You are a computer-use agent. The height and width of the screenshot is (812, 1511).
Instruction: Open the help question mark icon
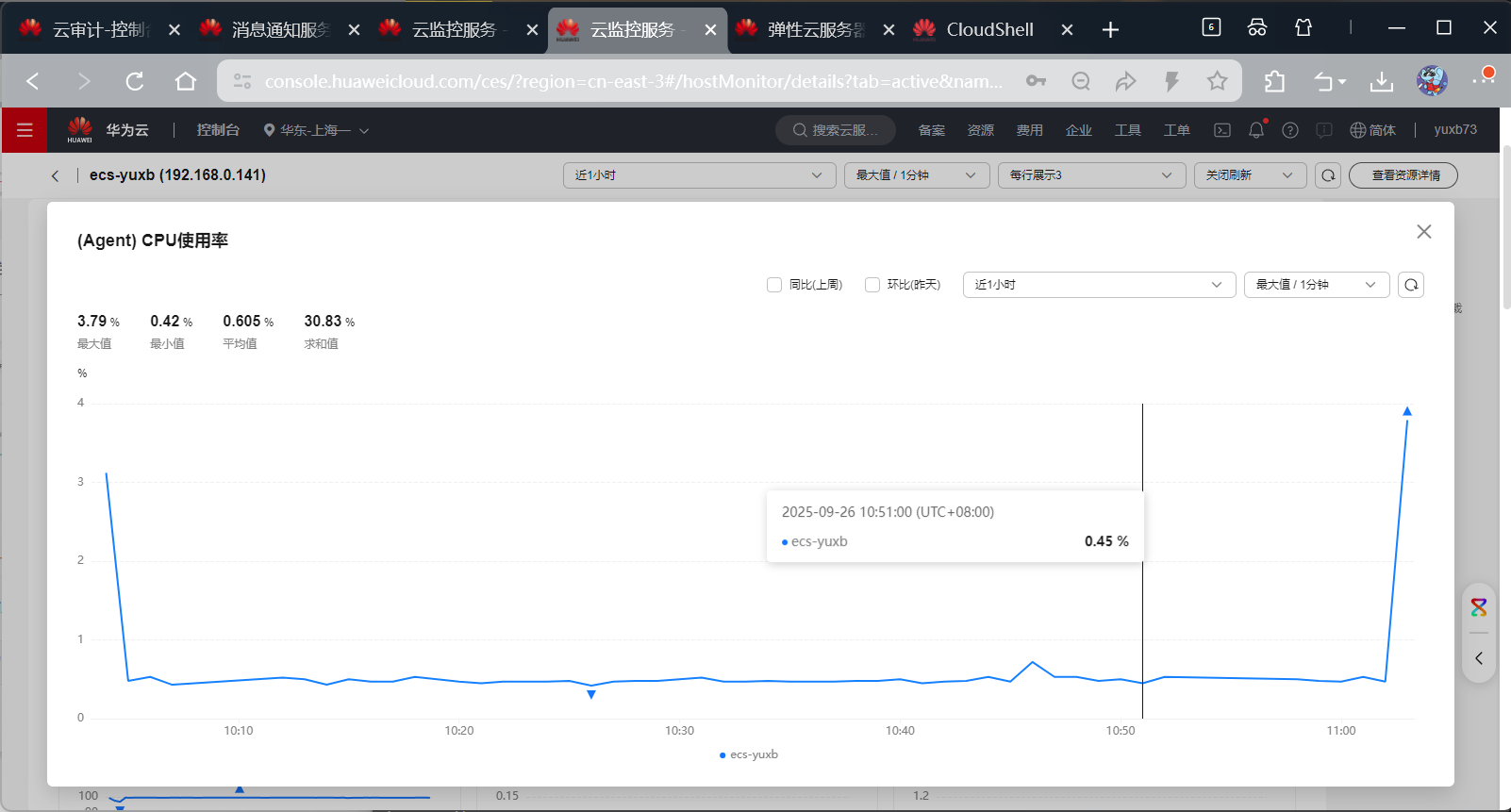1290,130
